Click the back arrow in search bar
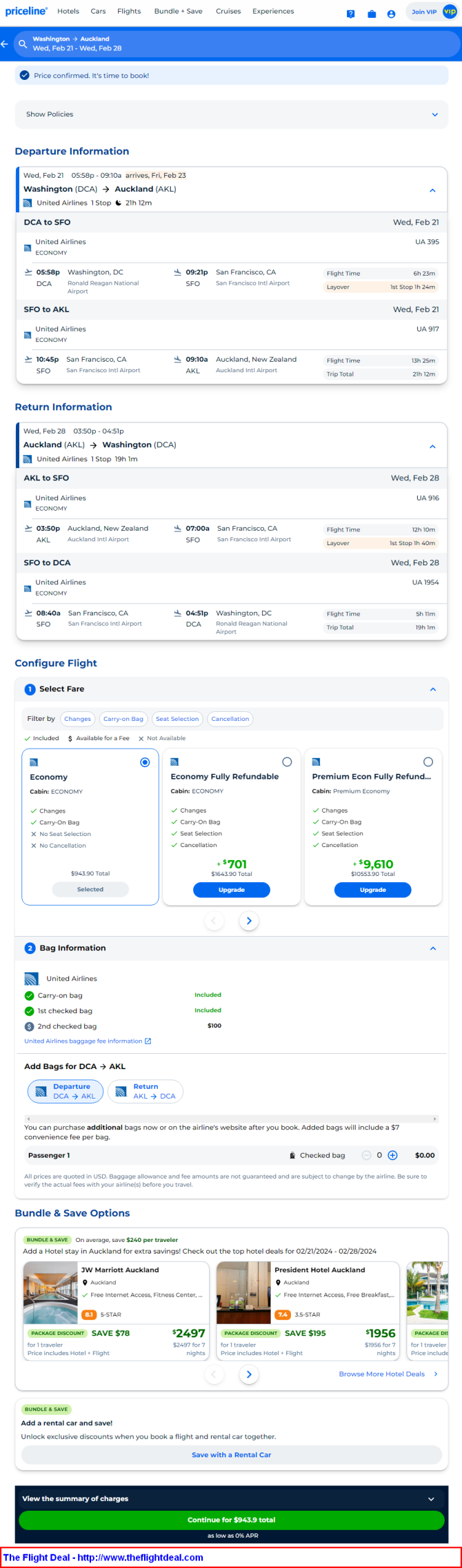This screenshot has width=462, height=1568. coord(5,44)
